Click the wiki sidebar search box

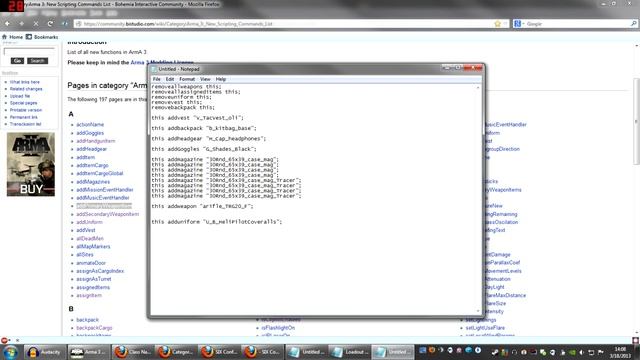(29, 51)
